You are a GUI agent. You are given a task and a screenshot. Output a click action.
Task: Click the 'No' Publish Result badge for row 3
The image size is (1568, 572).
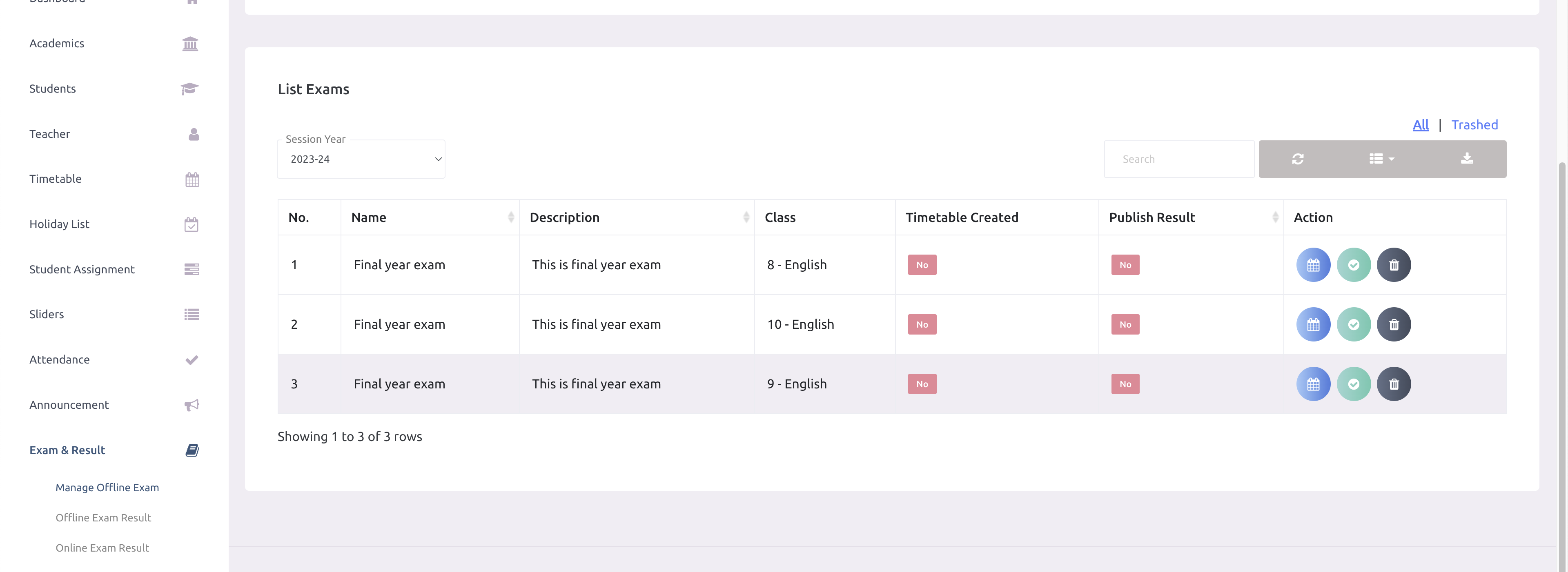tap(1125, 384)
